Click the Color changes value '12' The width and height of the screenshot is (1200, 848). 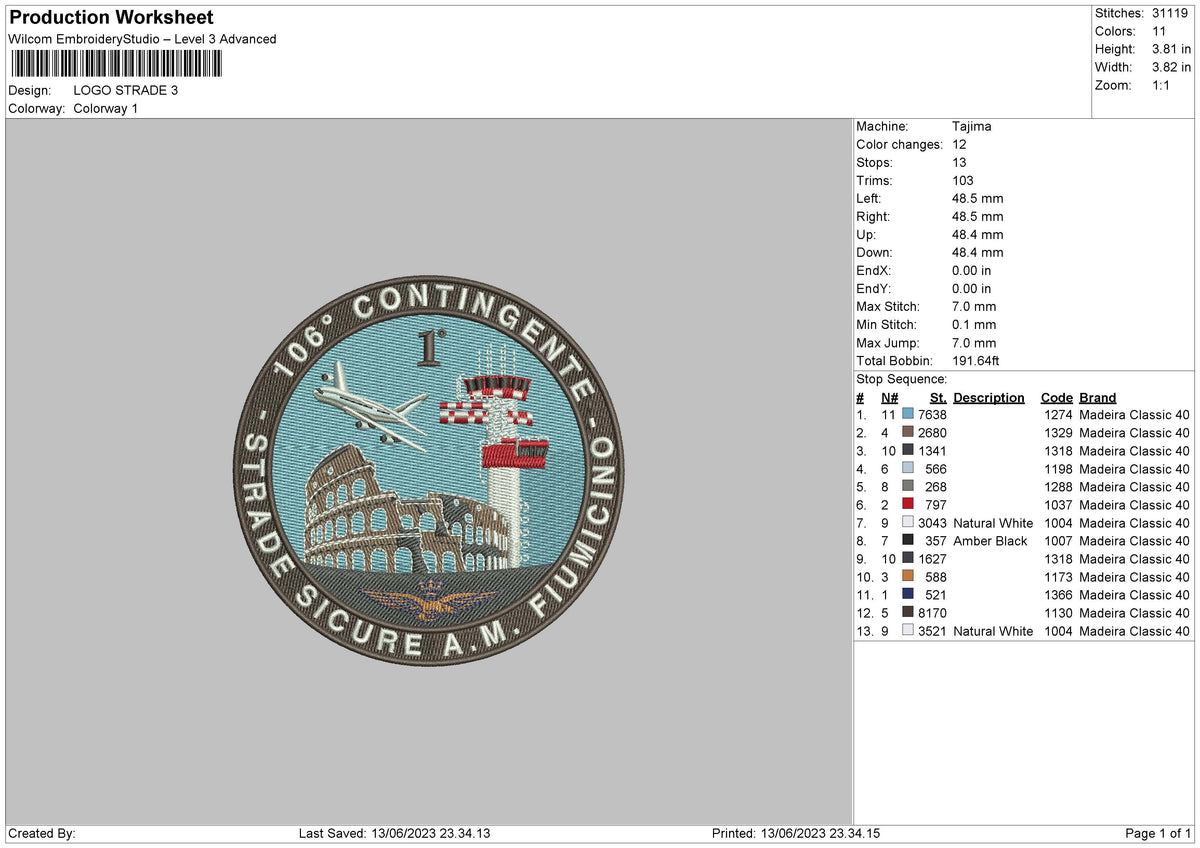click(x=960, y=145)
